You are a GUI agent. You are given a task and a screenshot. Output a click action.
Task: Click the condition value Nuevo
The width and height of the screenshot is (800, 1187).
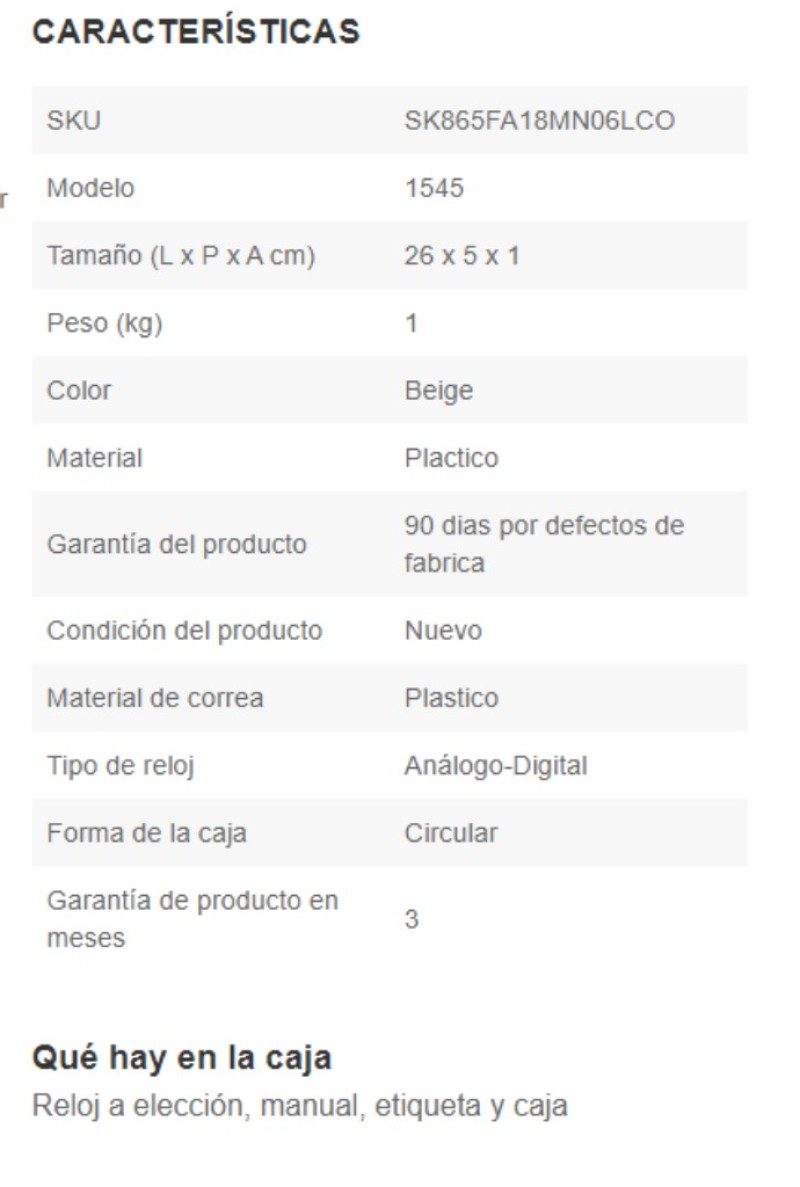pos(444,631)
